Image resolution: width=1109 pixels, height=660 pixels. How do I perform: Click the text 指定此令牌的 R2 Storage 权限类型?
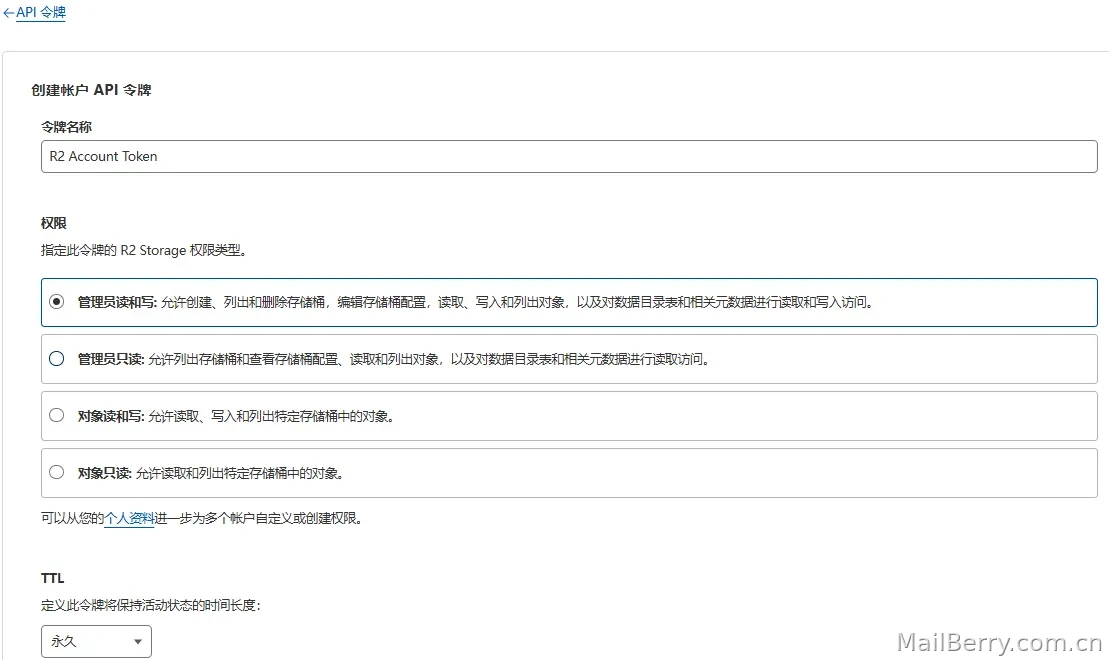pos(144,250)
